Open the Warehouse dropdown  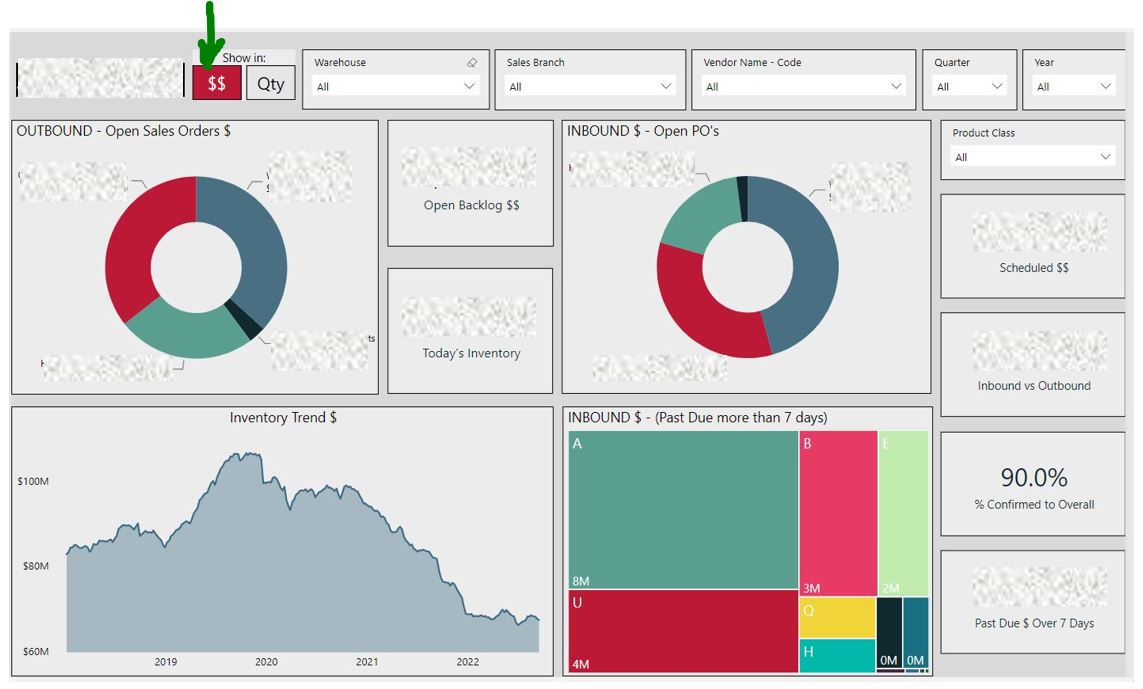[x=396, y=86]
